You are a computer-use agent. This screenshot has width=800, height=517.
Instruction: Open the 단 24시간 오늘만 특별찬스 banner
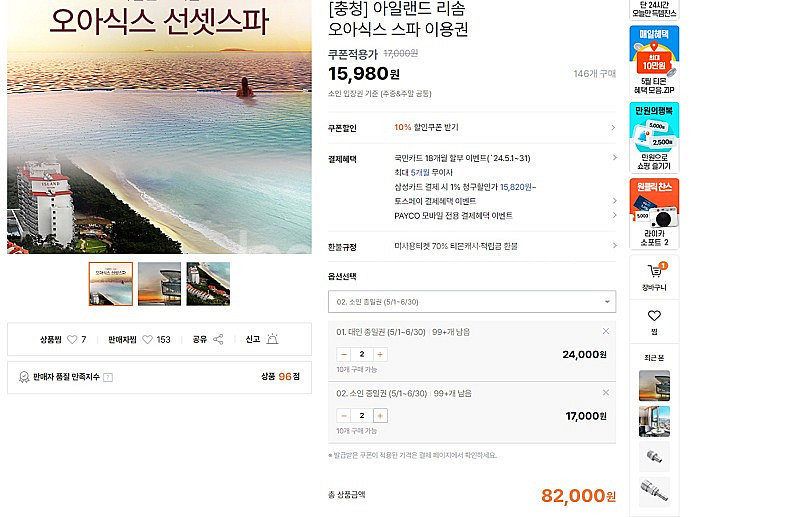click(x=654, y=9)
